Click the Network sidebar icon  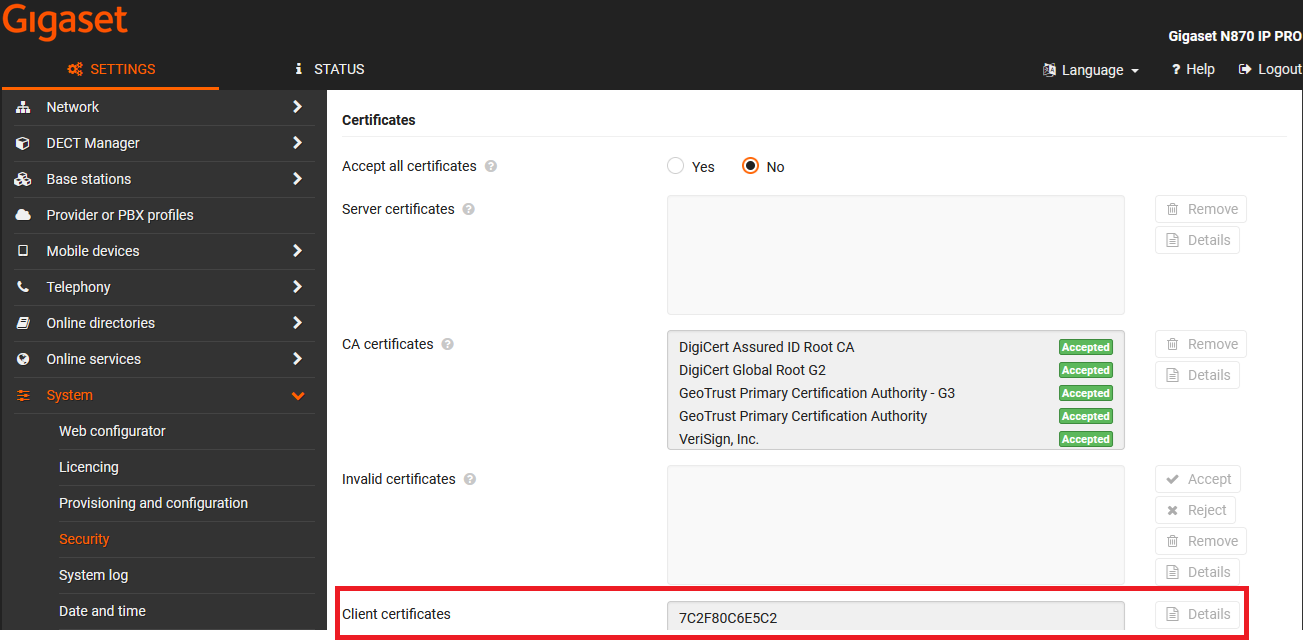(x=23, y=107)
